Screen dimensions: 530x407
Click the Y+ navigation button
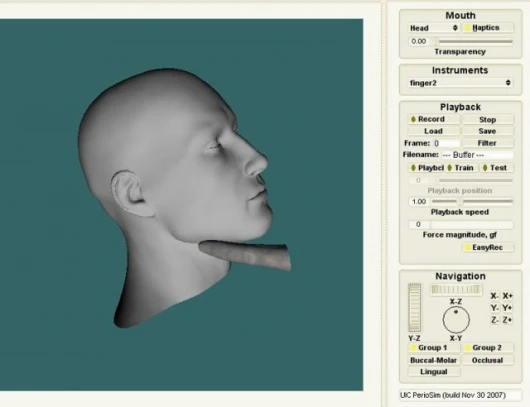point(507,308)
